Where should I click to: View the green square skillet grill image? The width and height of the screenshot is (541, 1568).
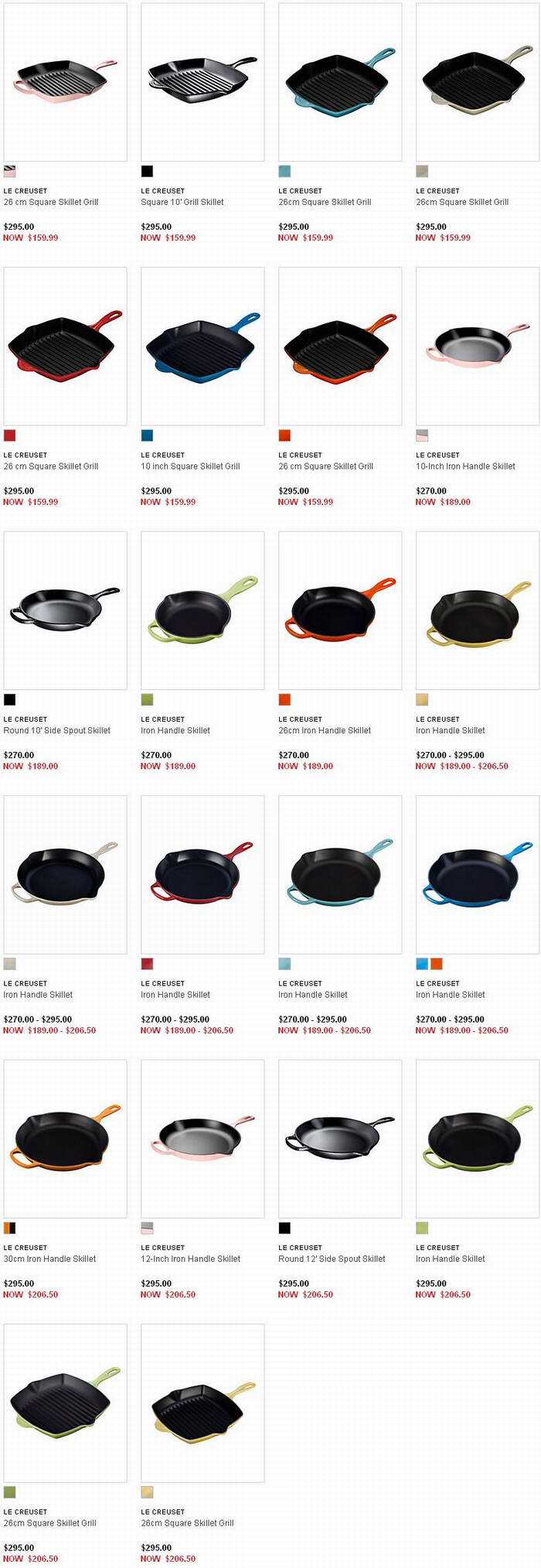[x=65, y=1402]
